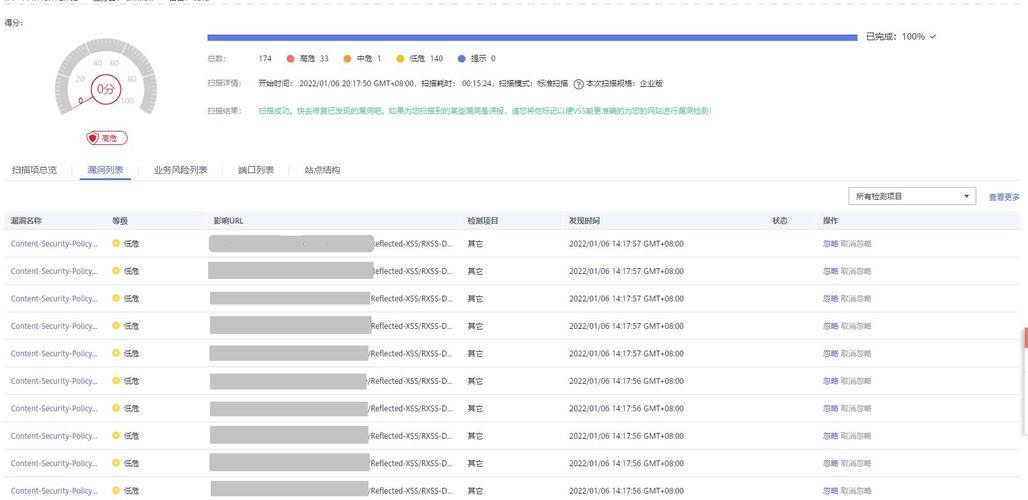Click the e/Reflected-XSS/RXSS-D... URL cell

[408, 381]
